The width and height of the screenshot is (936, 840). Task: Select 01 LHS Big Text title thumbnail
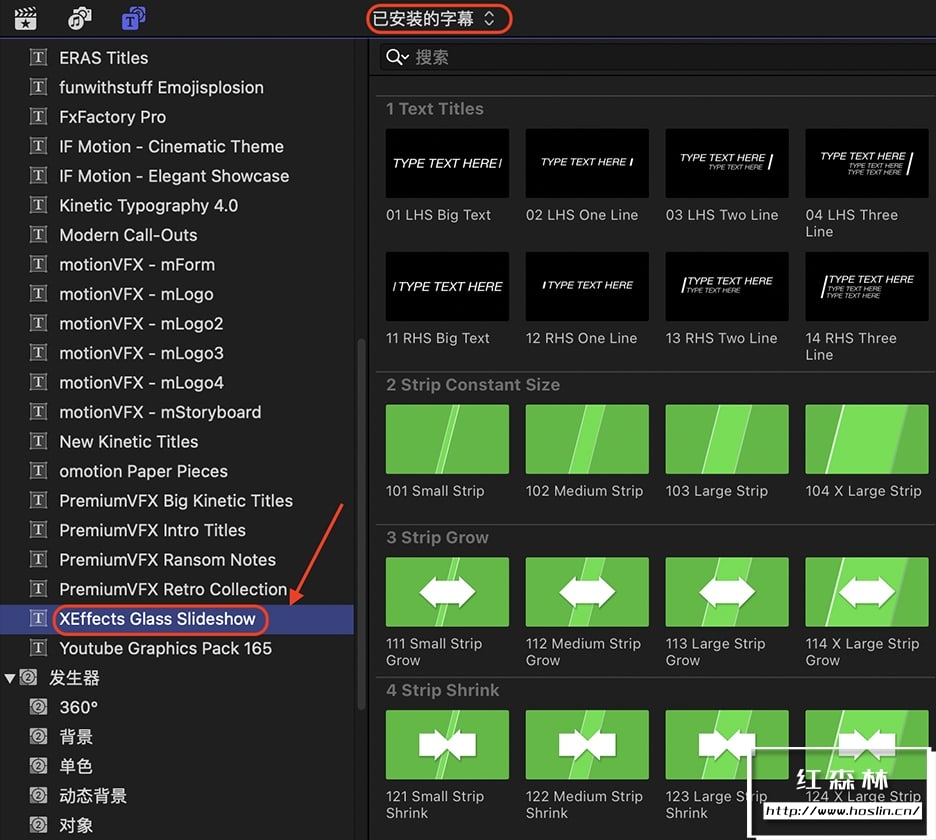(447, 163)
